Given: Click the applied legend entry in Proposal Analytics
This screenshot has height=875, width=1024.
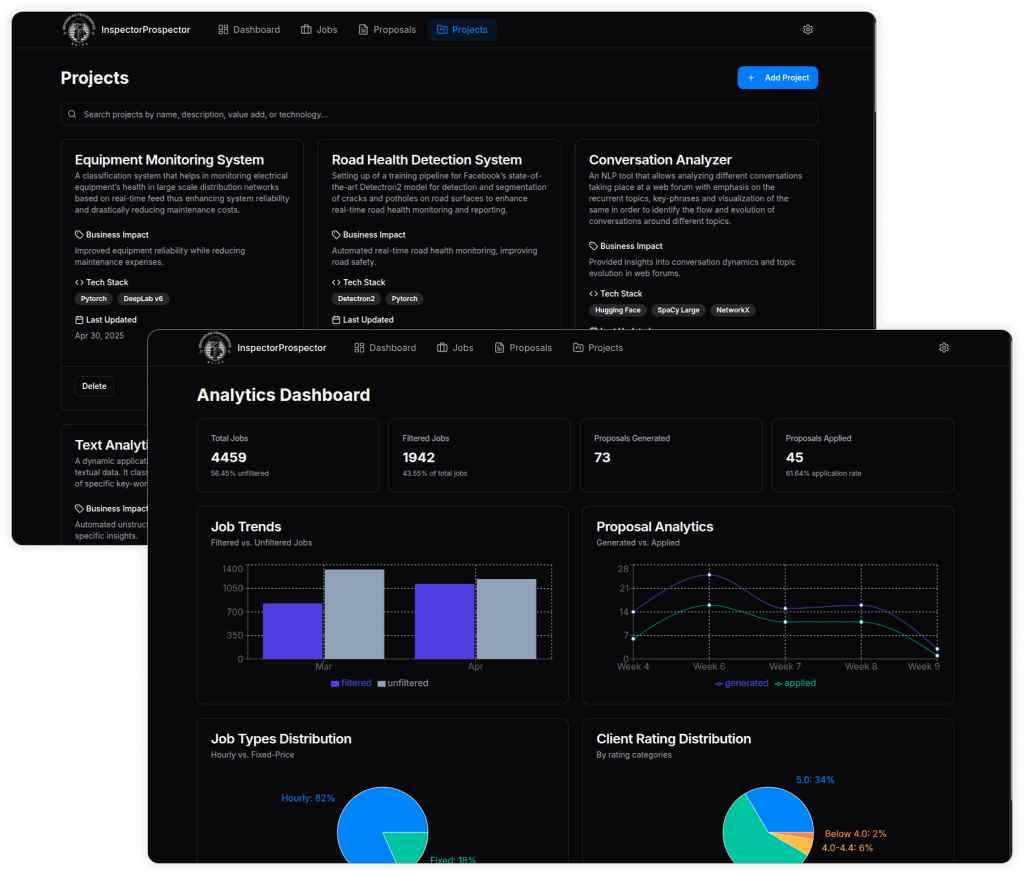Looking at the screenshot, I should 795,683.
